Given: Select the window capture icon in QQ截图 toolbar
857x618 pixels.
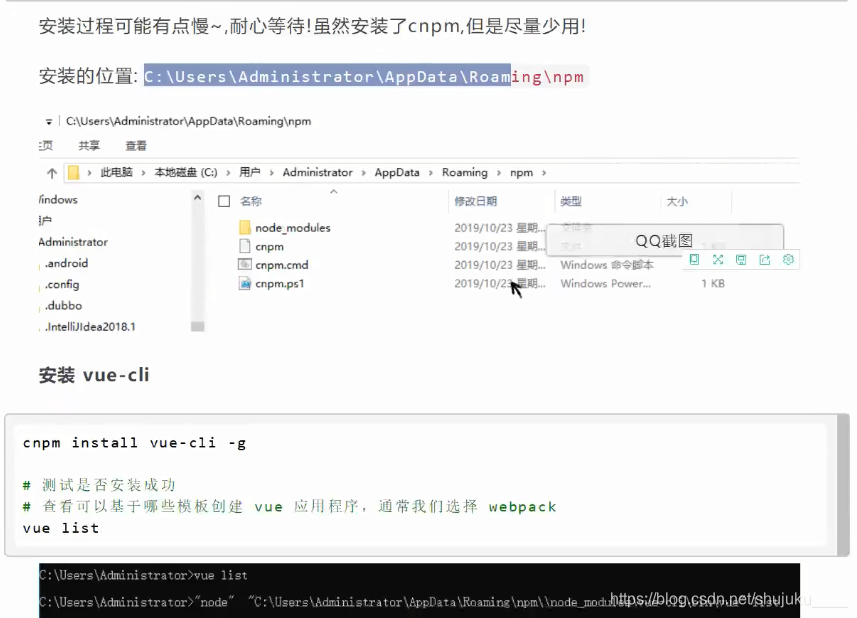Looking at the screenshot, I should click(694, 260).
